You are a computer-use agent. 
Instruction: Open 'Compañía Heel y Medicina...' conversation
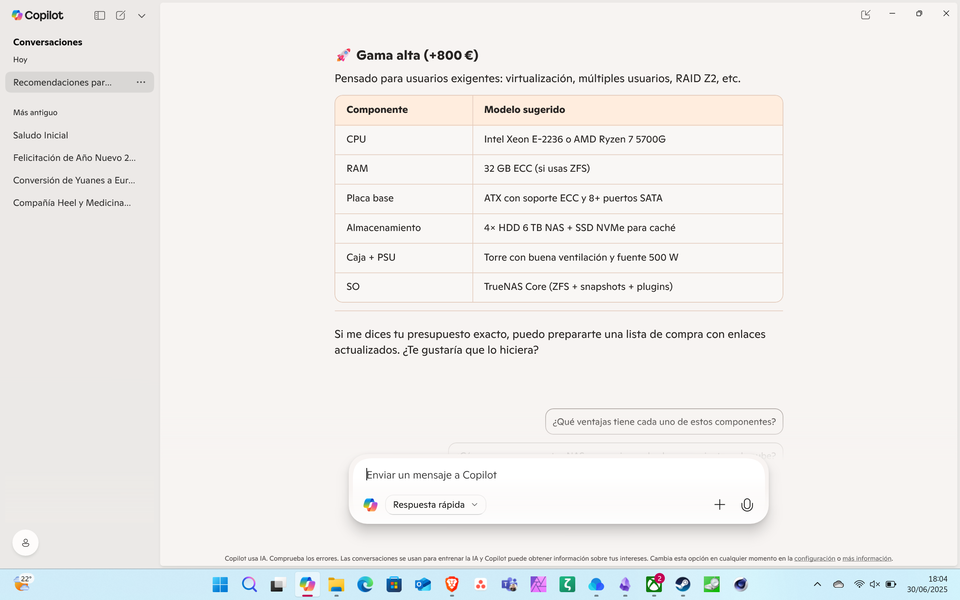coord(72,203)
